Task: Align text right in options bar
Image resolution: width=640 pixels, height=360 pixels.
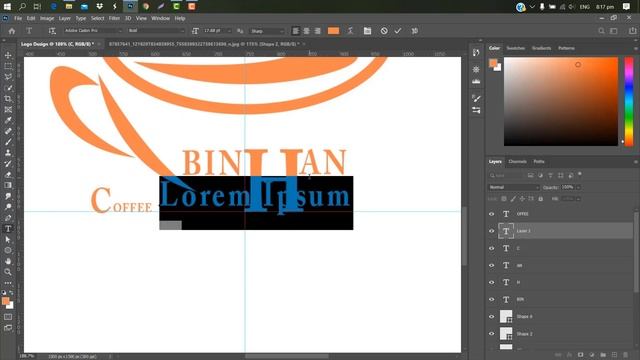Action: pos(318,31)
